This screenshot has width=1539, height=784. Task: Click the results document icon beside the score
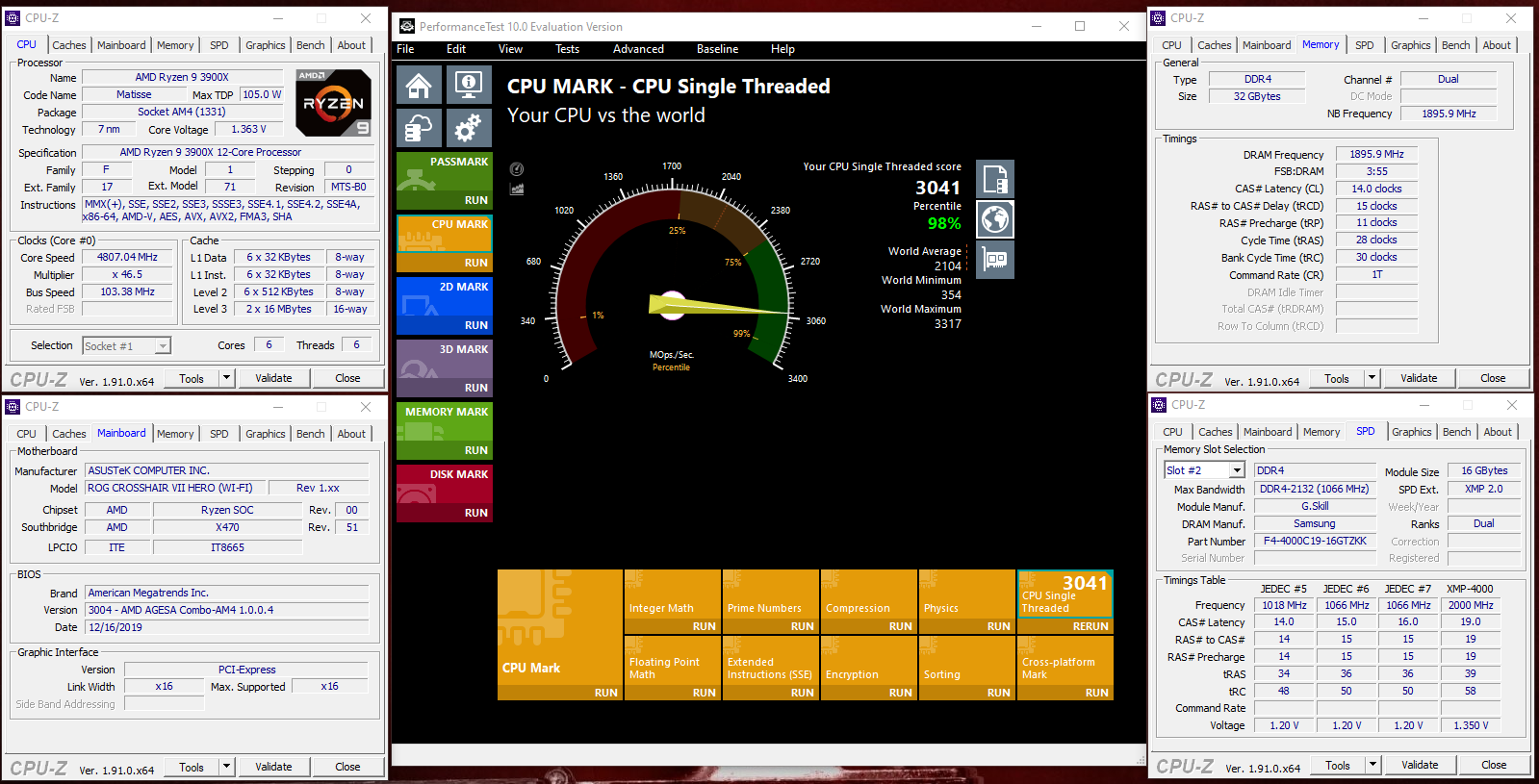tap(995, 180)
